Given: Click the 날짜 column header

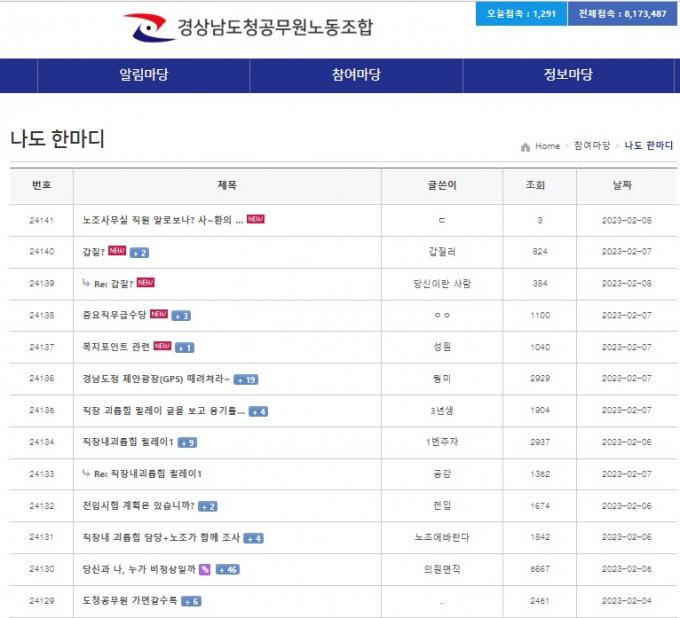Looking at the screenshot, I should coord(622,185).
